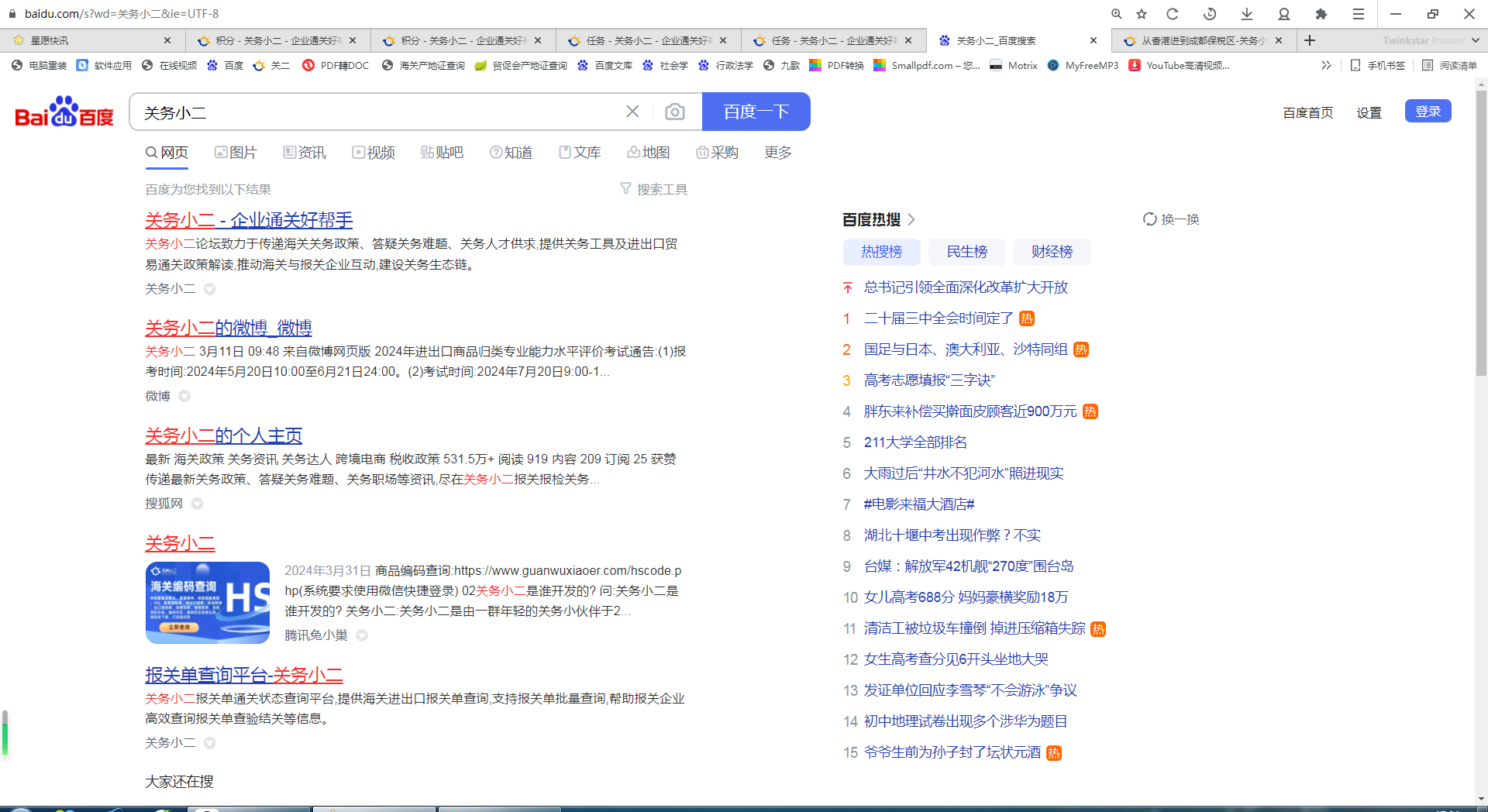This screenshot has width=1488, height=812.
Task: Switch to 文库 tab
Action: pyautogui.click(x=580, y=153)
